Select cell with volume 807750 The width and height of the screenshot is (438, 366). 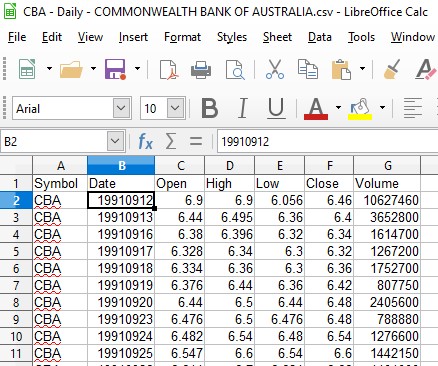(387, 285)
